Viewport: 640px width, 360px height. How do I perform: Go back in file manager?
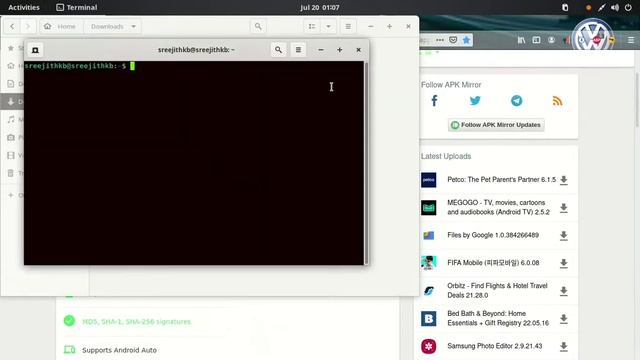12,26
